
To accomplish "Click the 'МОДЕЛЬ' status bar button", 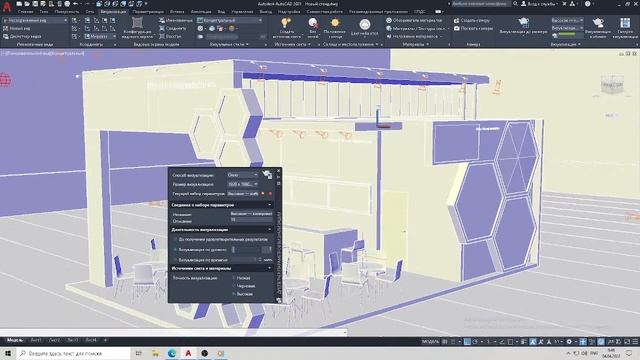I will (x=430, y=342).
